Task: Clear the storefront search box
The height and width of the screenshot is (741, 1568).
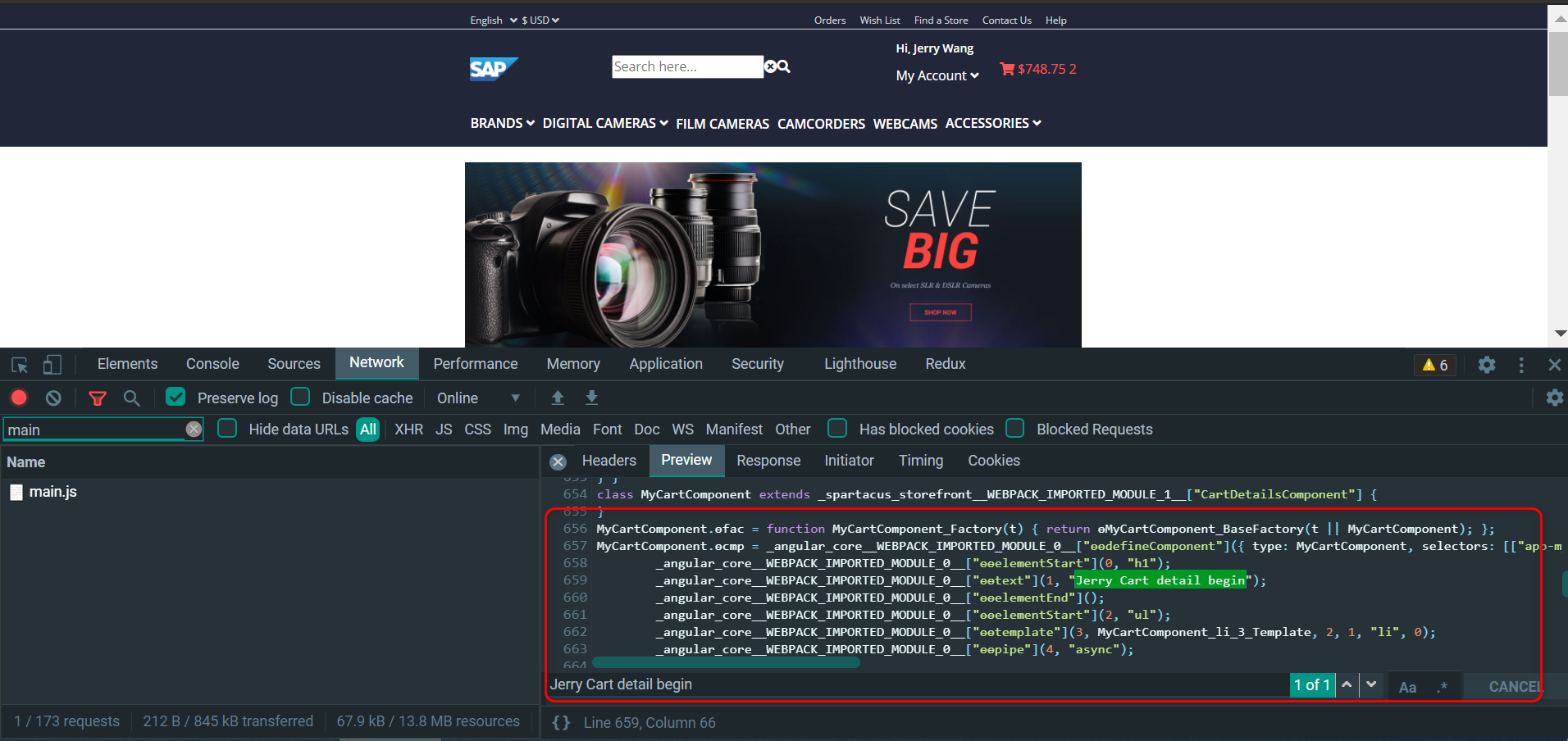Action: click(x=770, y=66)
